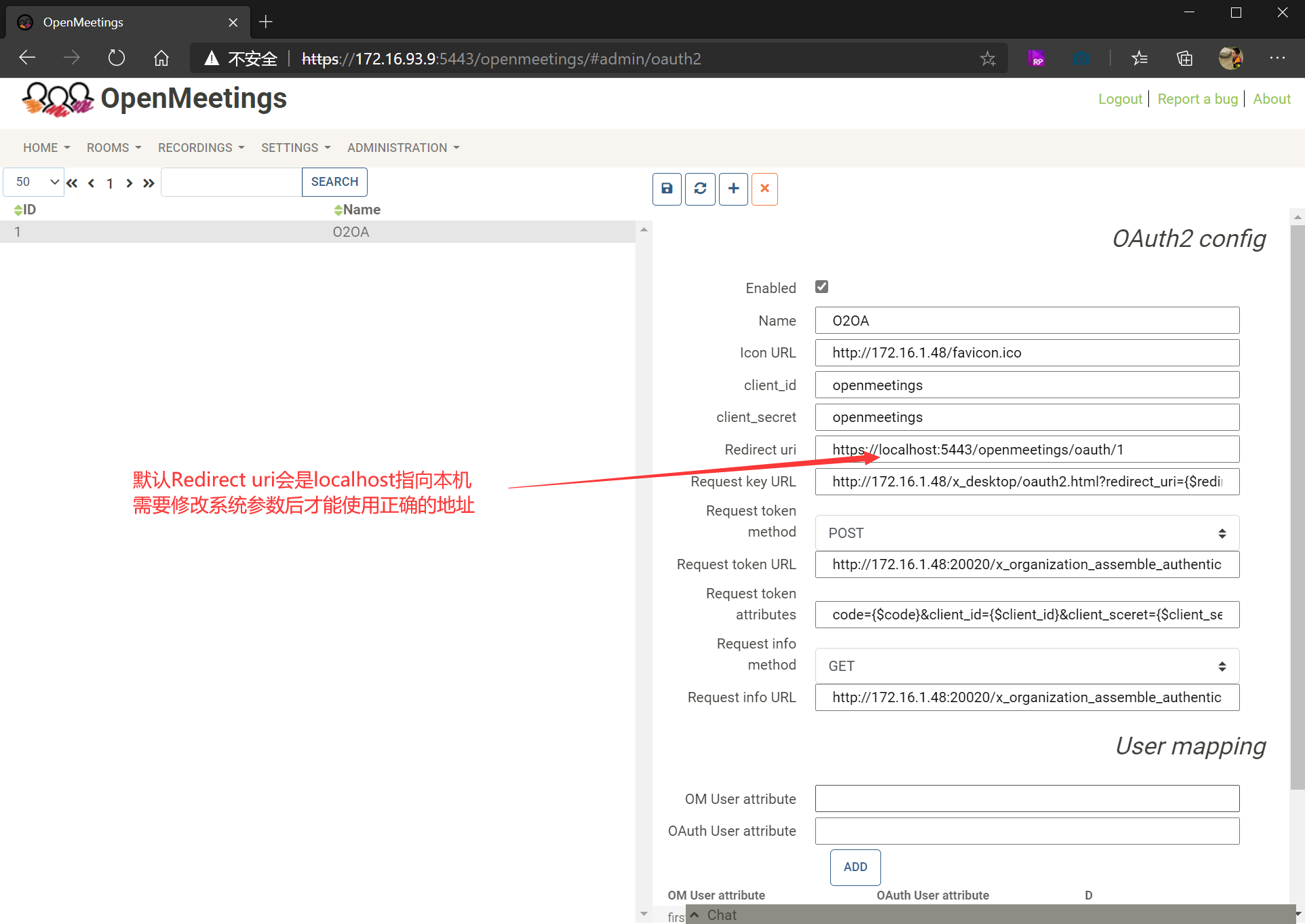Go to first page of list
Image resolution: width=1305 pixels, height=924 pixels.
(72, 183)
